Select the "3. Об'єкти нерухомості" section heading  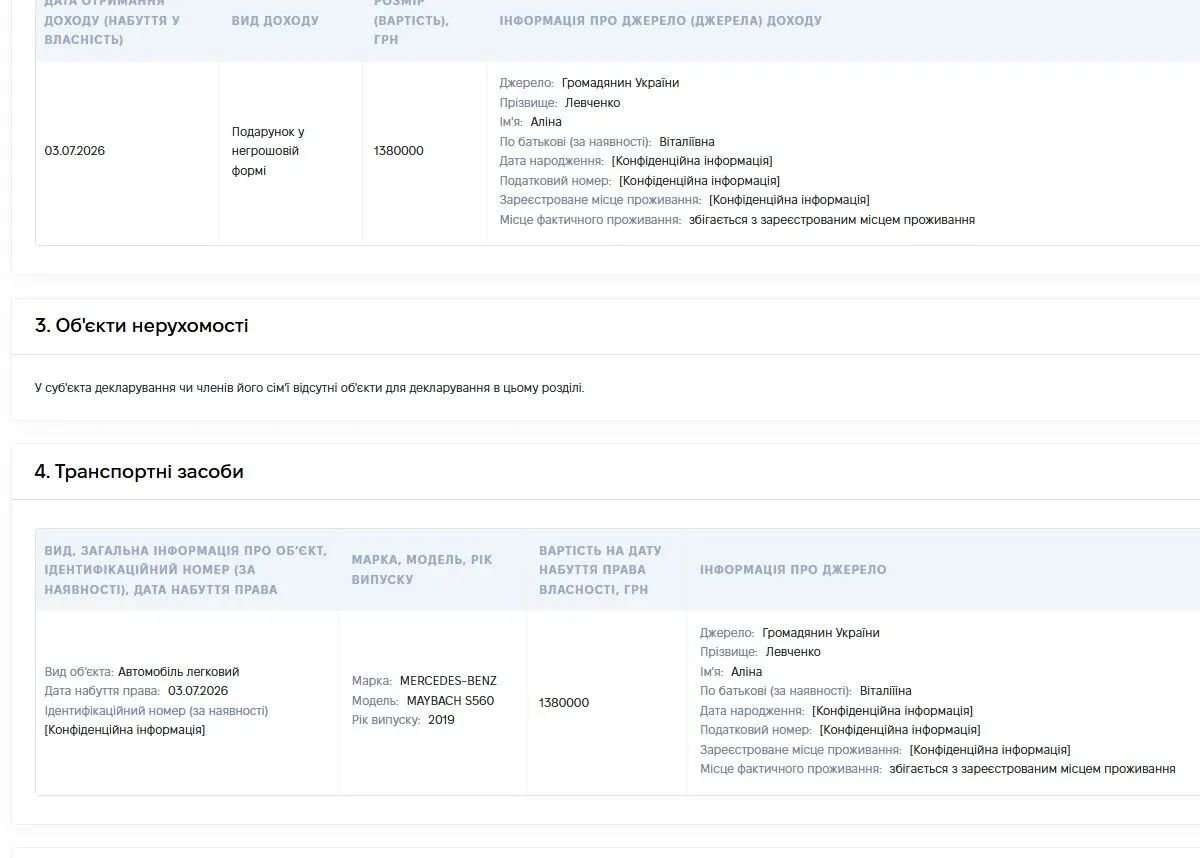click(x=141, y=325)
